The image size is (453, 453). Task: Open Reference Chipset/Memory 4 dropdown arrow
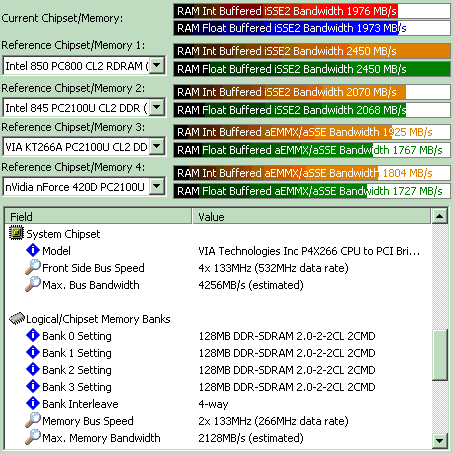[157, 187]
